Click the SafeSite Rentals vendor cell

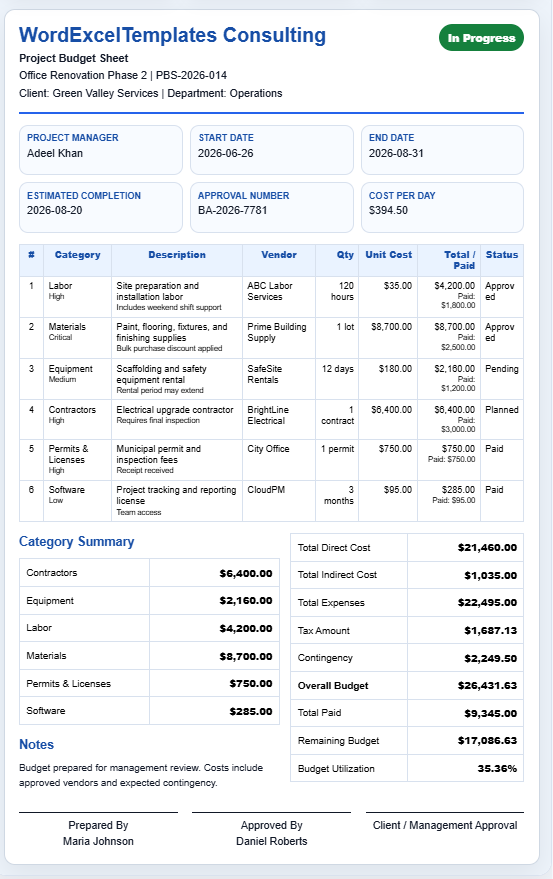(279, 379)
